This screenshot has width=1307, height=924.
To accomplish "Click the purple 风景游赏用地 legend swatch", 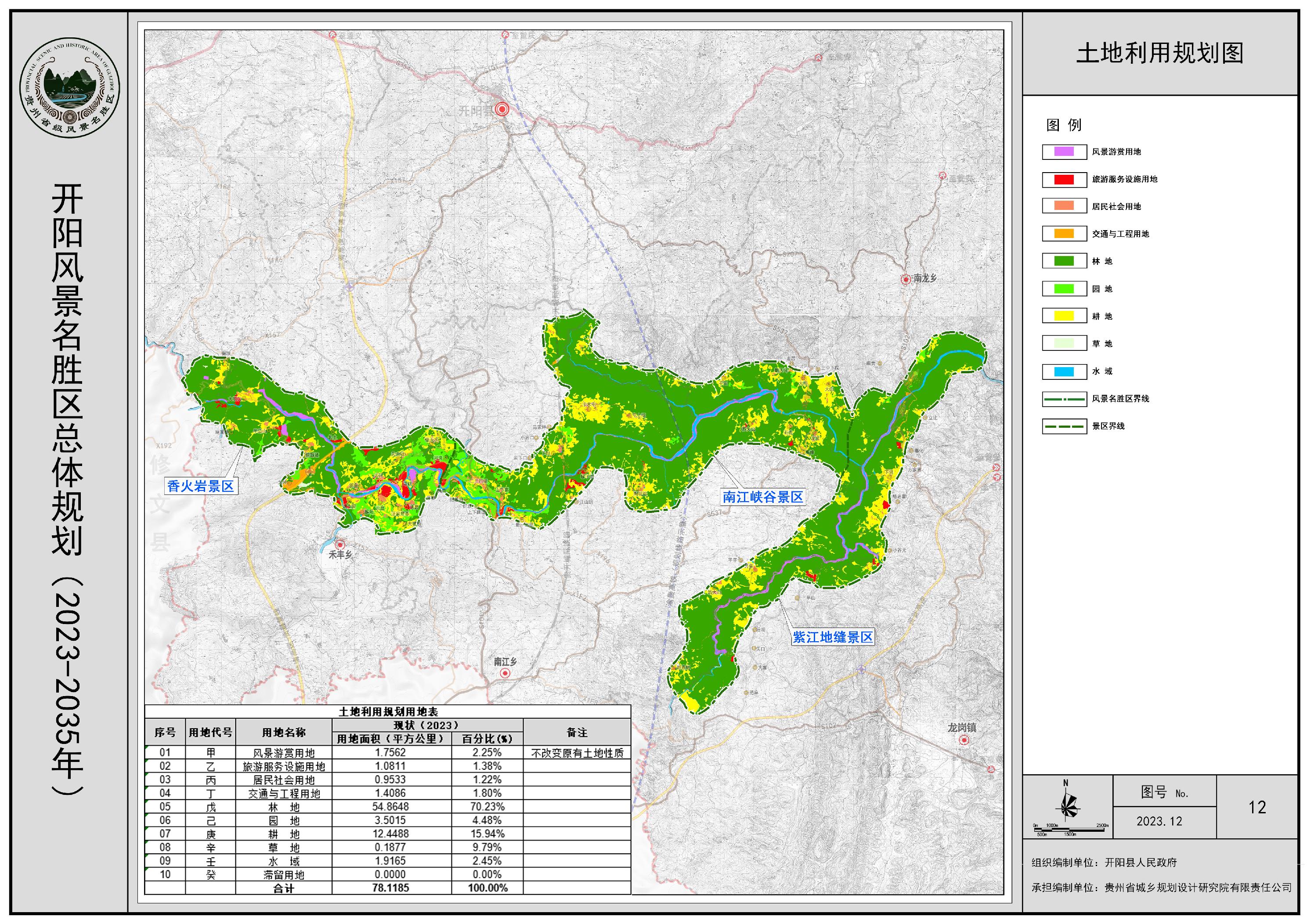I will click(x=1063, y=152).
